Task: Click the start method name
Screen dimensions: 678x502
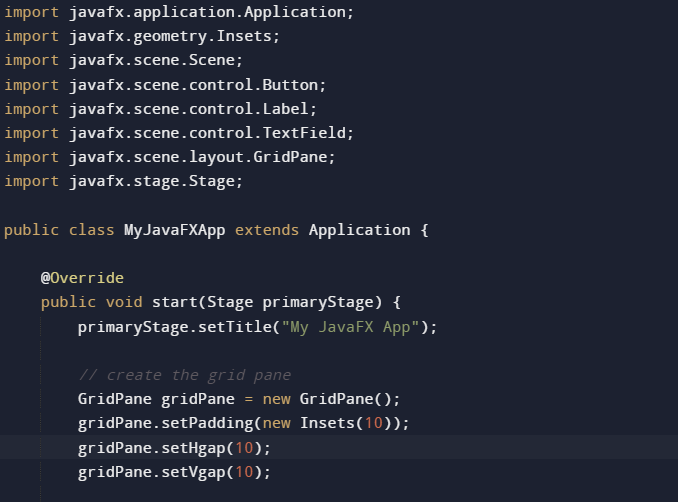Action: tap(174, 302)
